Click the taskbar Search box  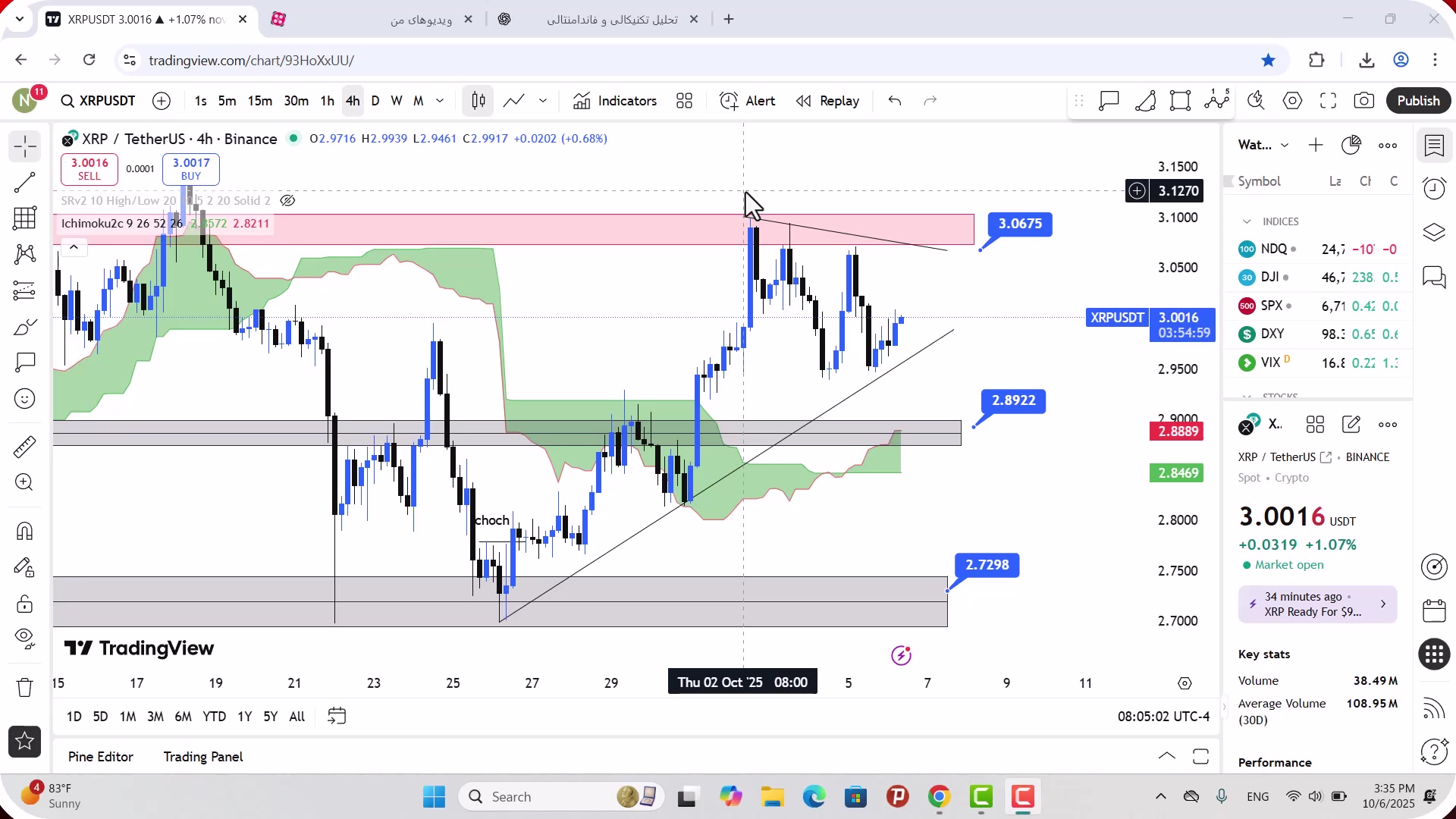[x=561, y=797]
